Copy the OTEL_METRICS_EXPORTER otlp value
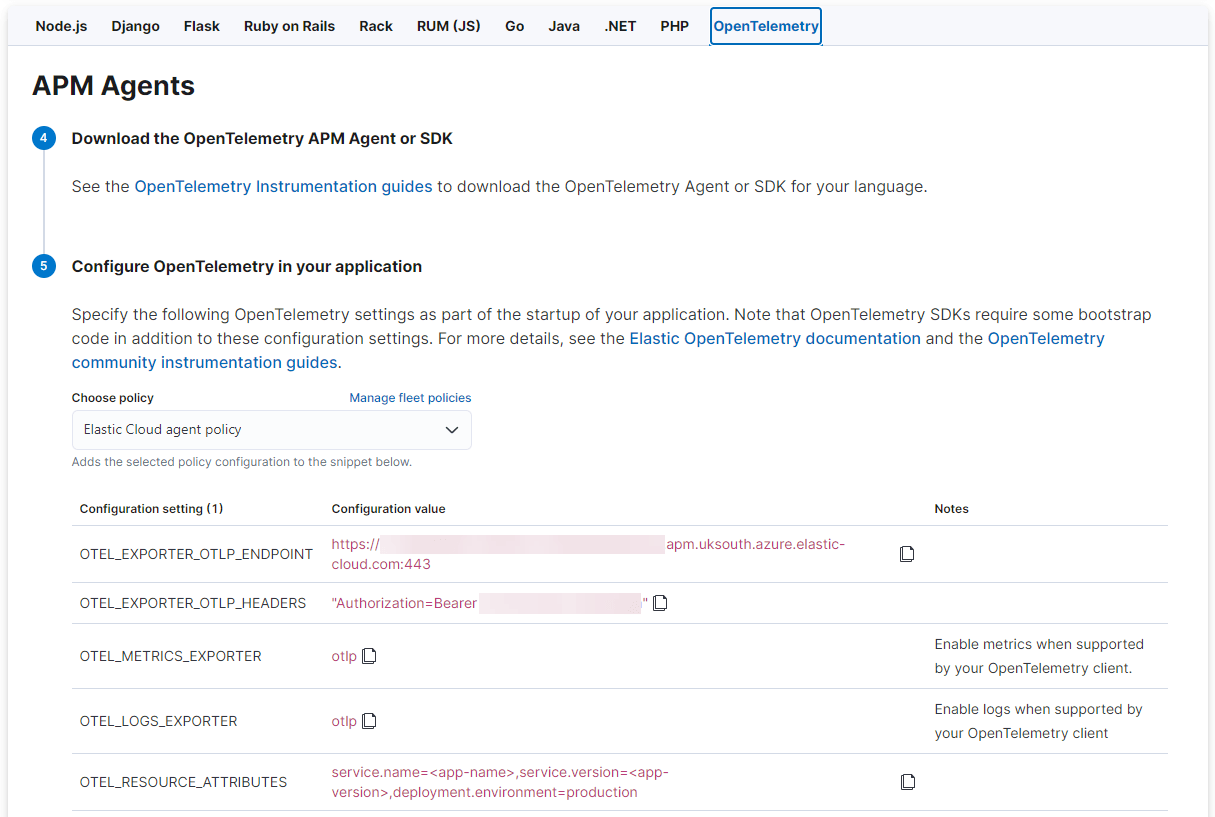The height and width of the screenshot is (817, 1215). [x=369, y=656]
